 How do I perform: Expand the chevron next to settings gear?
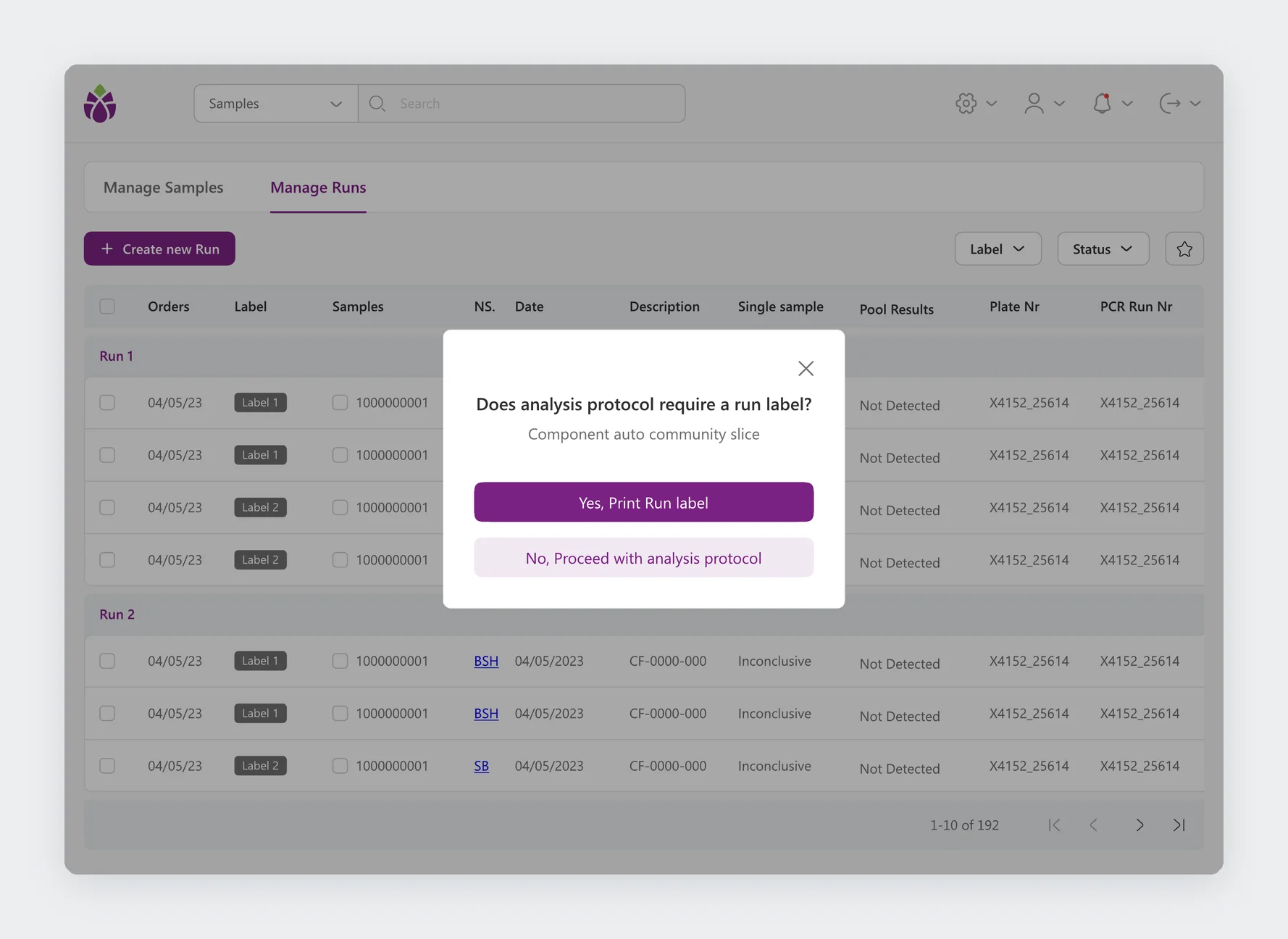(x=992, y=103)
